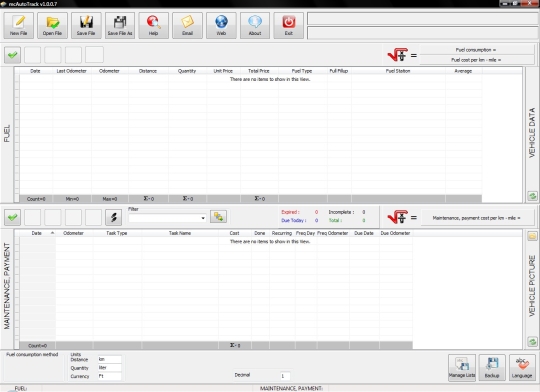Image resolution: width=540 pixels, height=392 pixels.
Task: Click the Fuel cost per km field
Action: pyautogui.click(x=477, y=60)
